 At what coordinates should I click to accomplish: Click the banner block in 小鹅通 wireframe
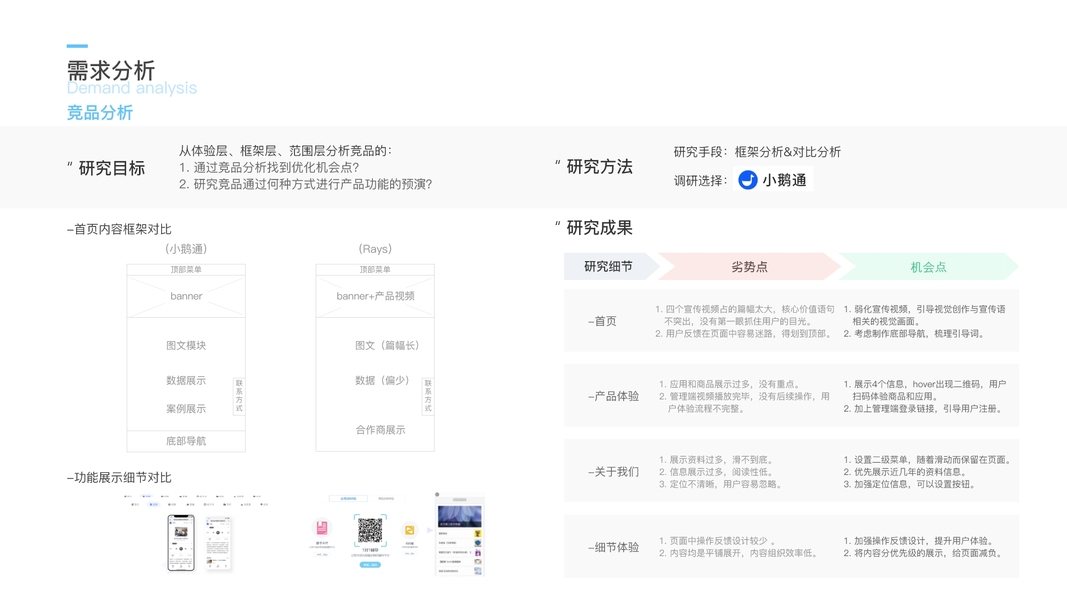click(186, 296)
